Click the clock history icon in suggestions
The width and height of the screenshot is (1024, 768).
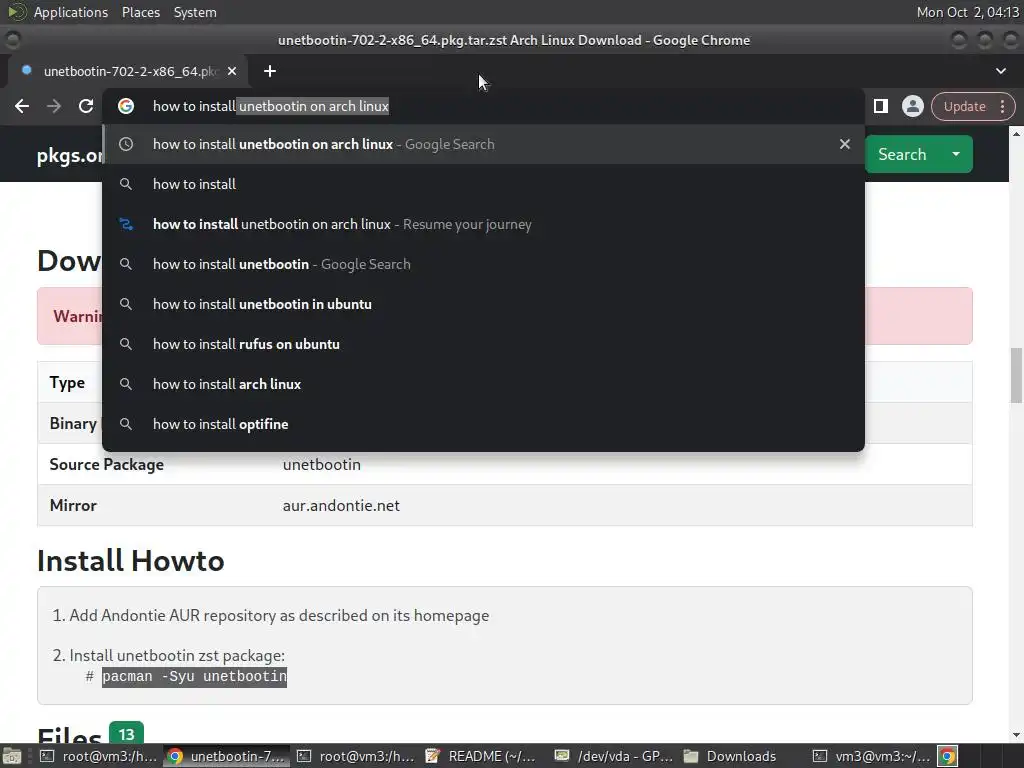[126, 144]
